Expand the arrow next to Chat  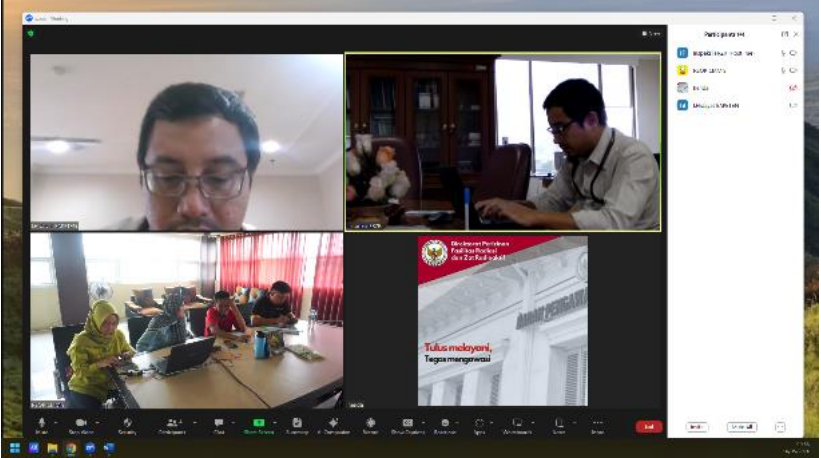click(x=232, y=422)
